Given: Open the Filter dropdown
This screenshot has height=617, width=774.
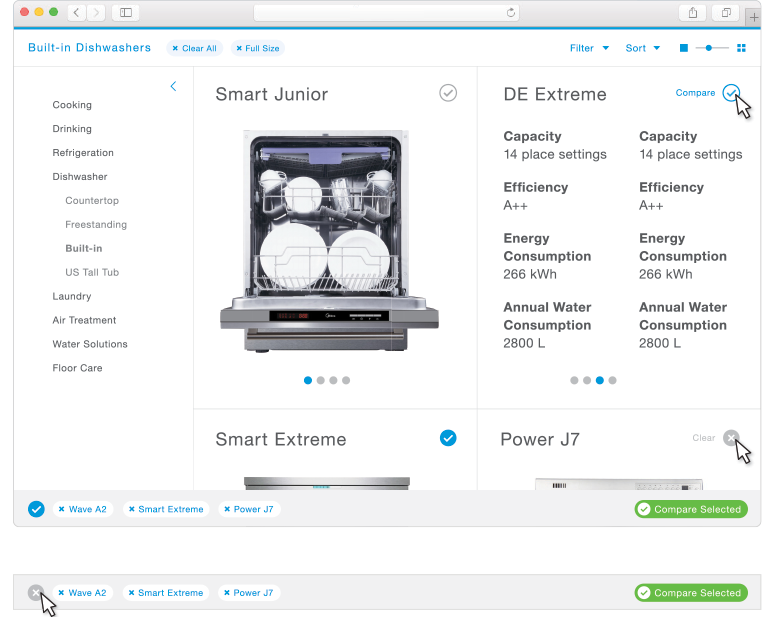Looking at the screenshot, I should 589,48.
